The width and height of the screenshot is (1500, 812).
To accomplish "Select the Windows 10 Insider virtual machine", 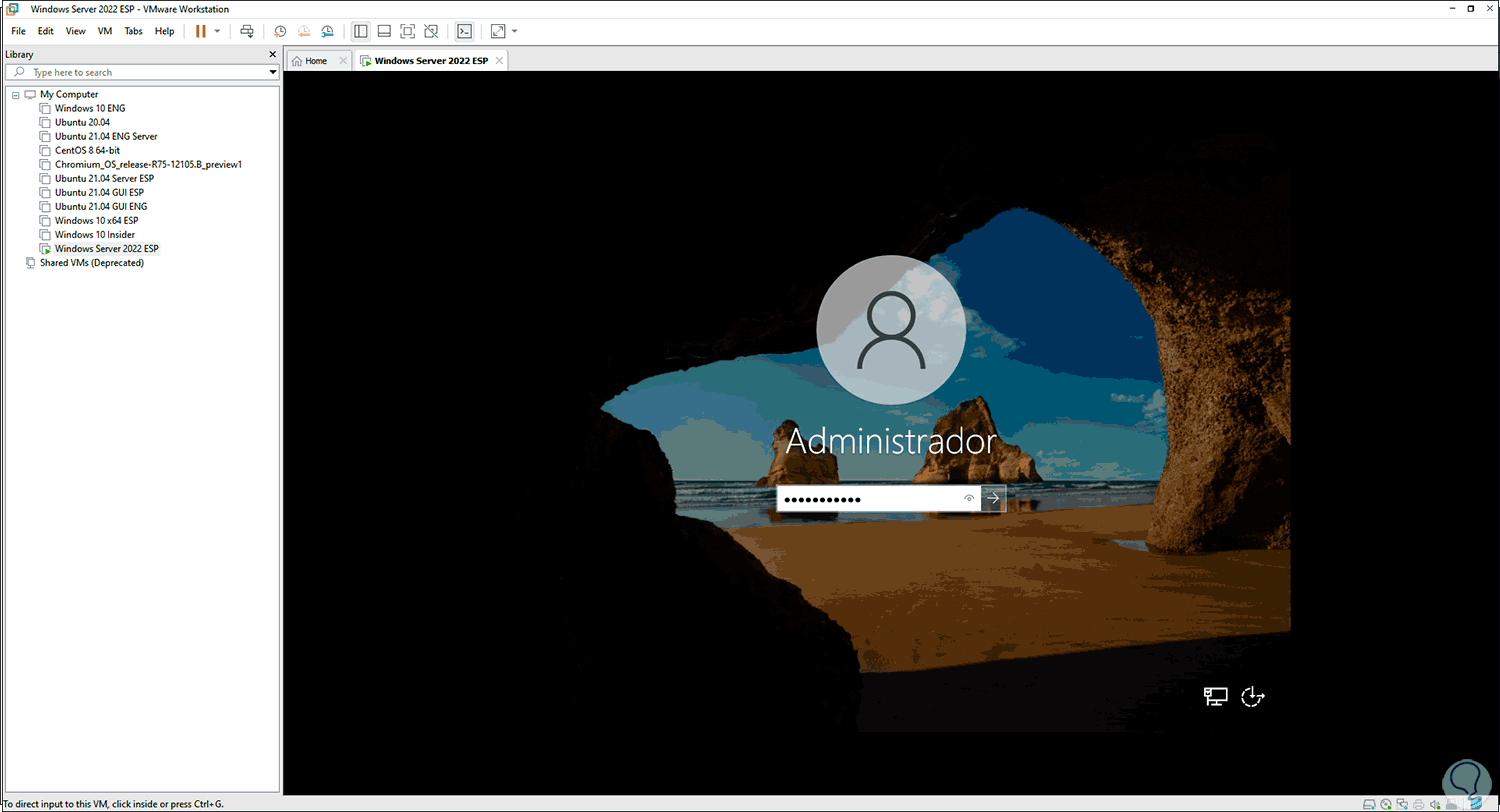I will click(95, 234).
